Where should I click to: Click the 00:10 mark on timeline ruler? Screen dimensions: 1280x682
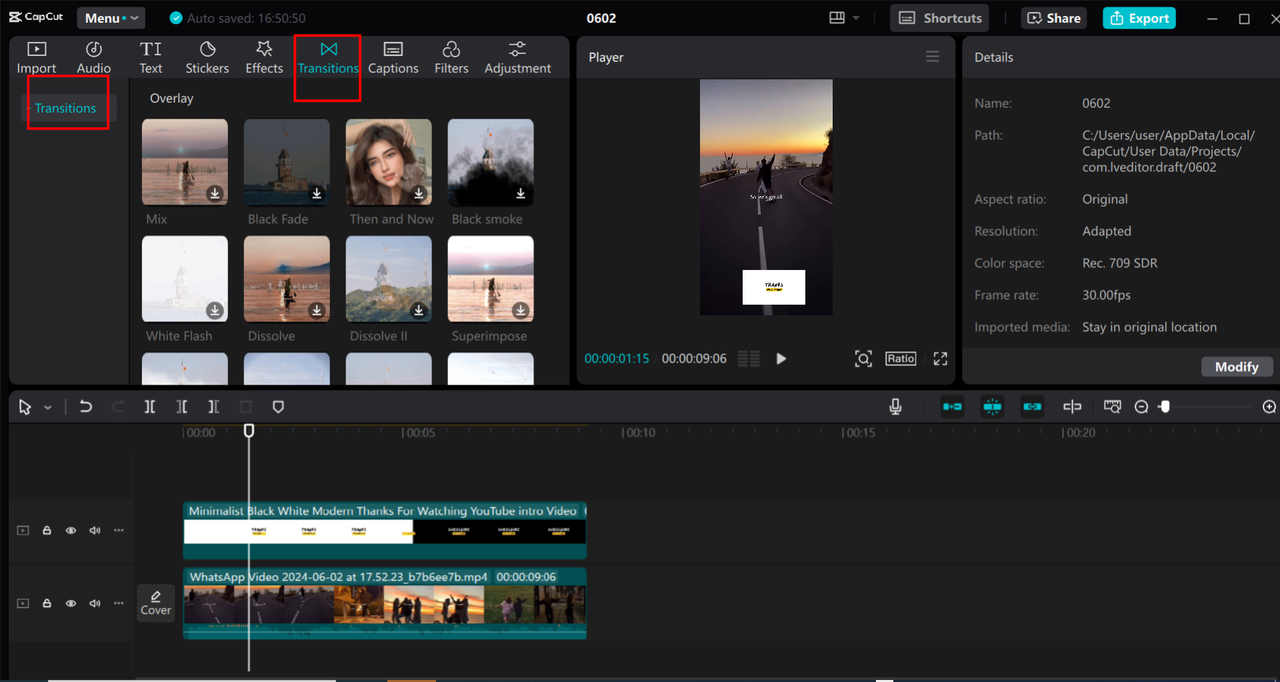pyautogui.click(x=640, y=433)
